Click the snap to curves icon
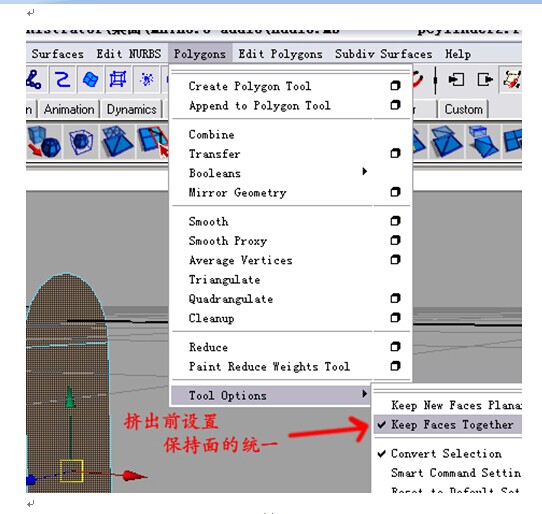The height and width of the screenshot is (514, 542). tap(63, 80)
